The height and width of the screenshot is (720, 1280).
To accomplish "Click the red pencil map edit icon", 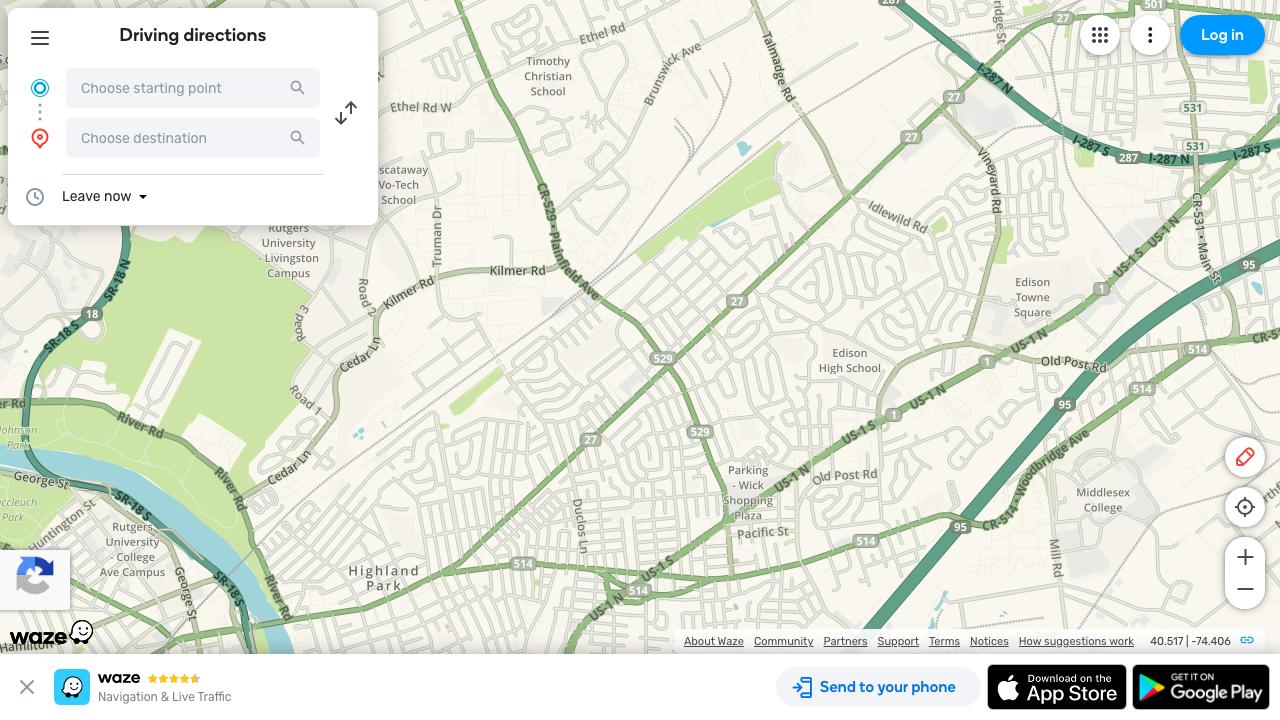I will coord(1245,457).
